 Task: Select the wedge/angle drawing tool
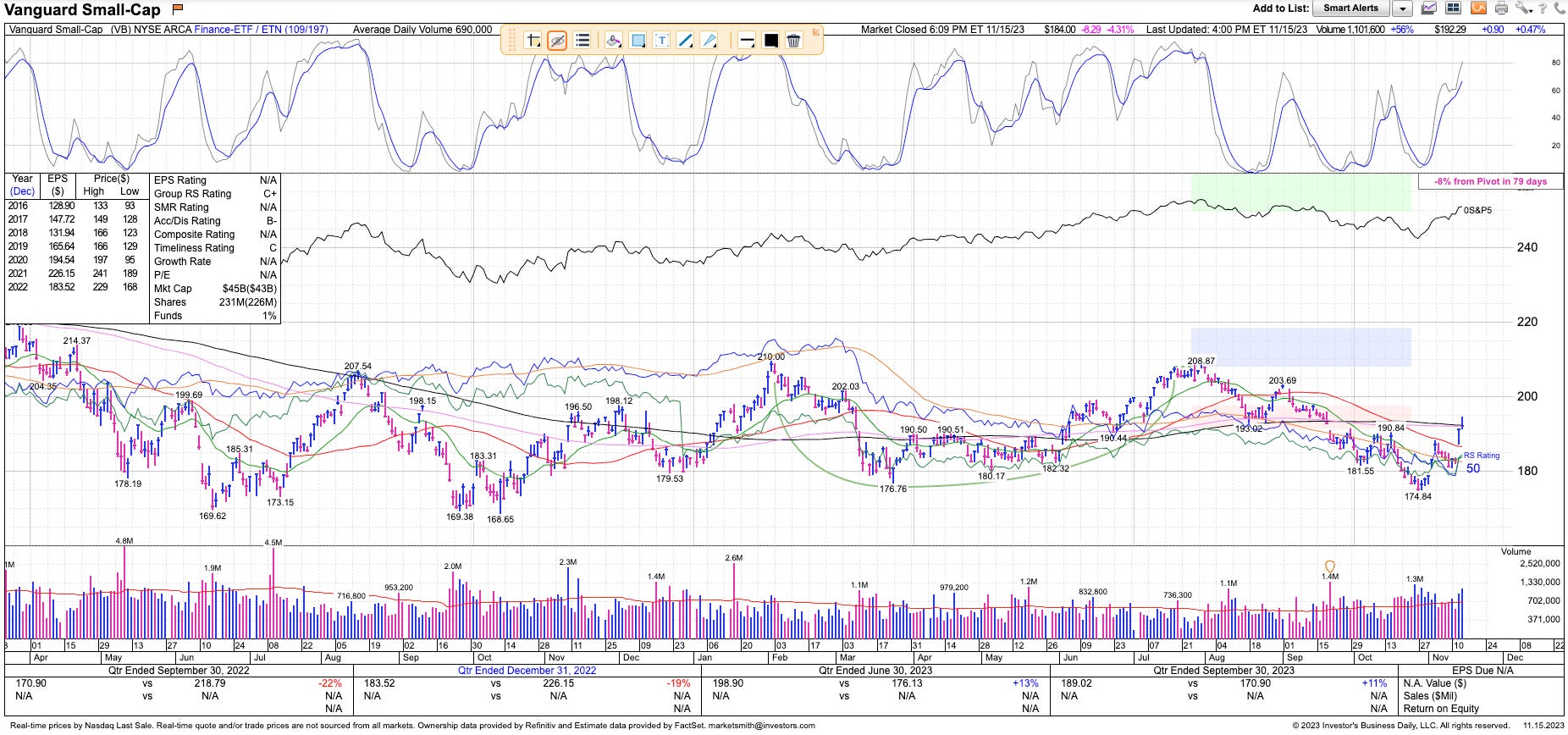(709, 40)
